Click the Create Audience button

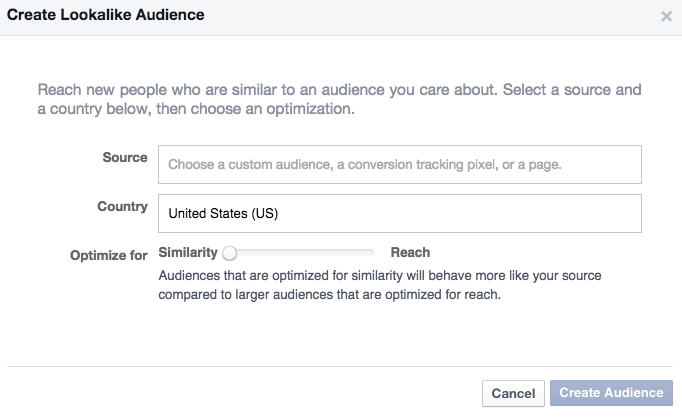[x=611, y=393]
